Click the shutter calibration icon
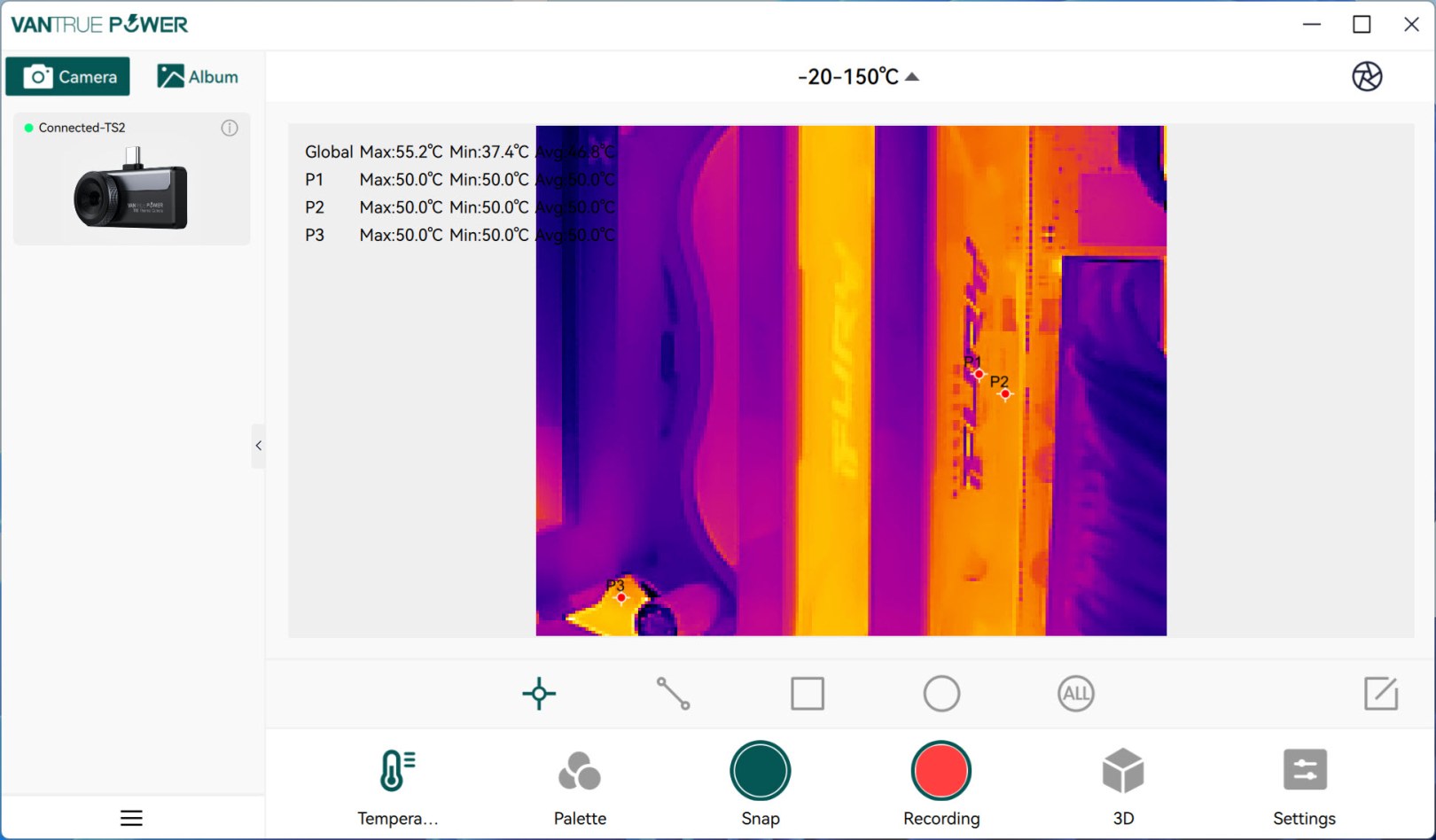 (1367, 76)
